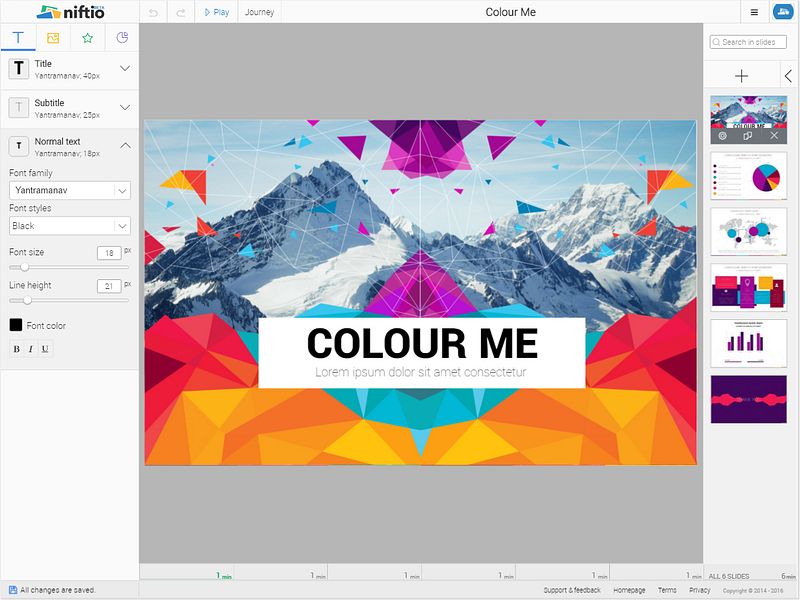Open the Homepage link
The width and height of the screenshot is (800, 600).
tap(629, 590)
